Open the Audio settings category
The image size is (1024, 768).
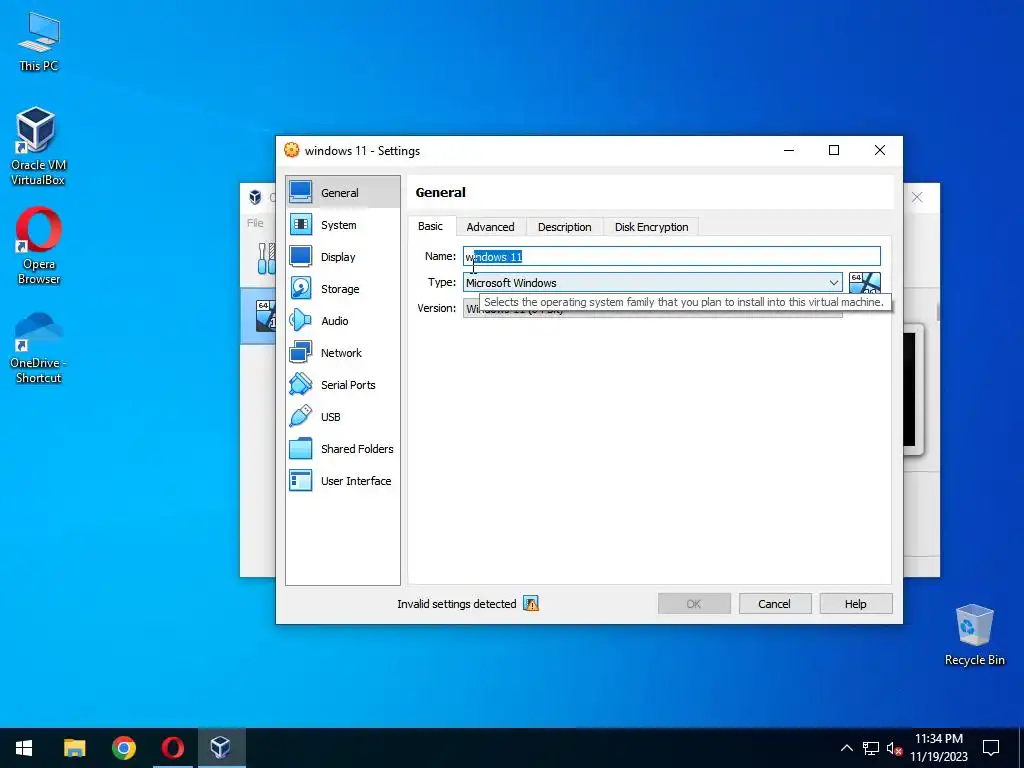point(342,321)
